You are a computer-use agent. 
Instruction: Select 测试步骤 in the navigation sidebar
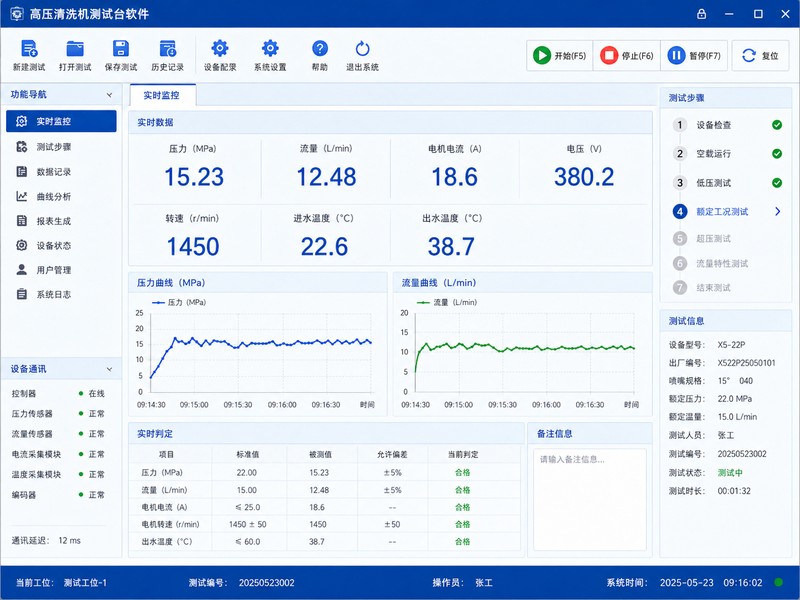[x=61, y=147]
